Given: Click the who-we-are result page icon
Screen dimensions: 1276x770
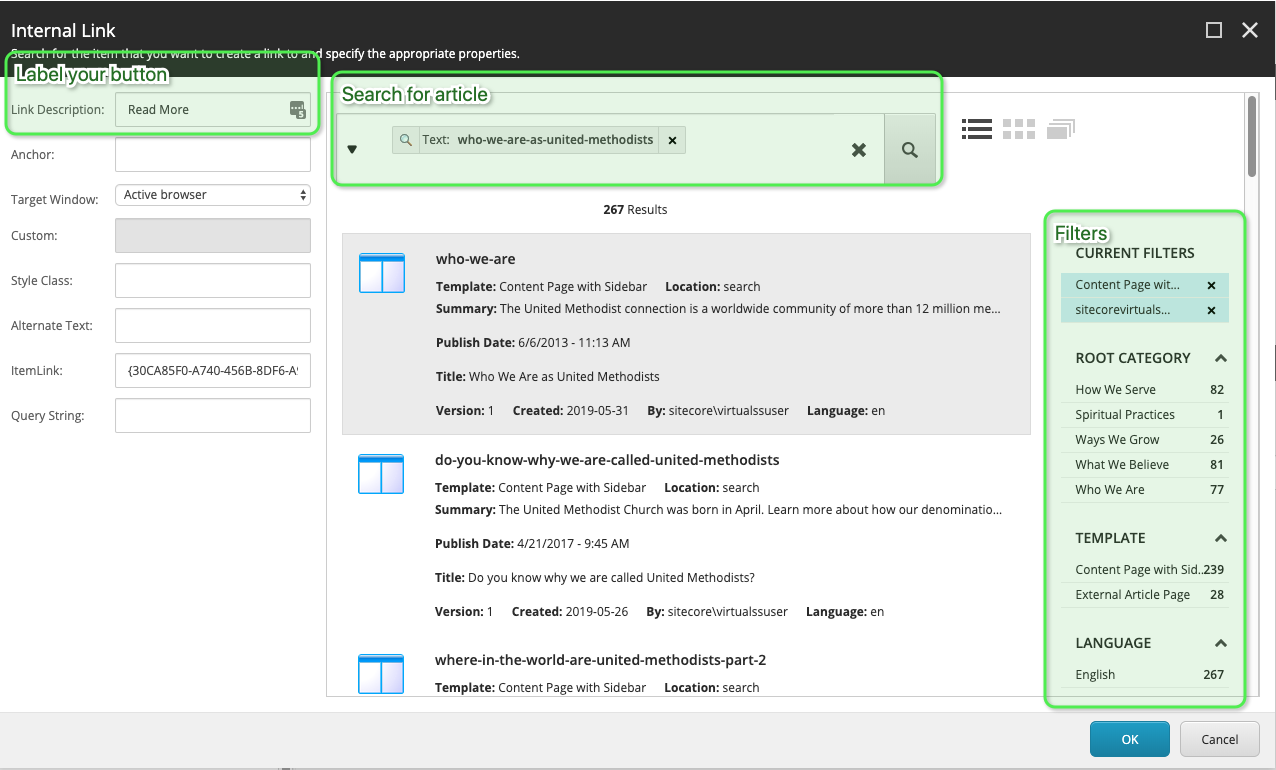Looking at the screenshot, I should 381,273.
